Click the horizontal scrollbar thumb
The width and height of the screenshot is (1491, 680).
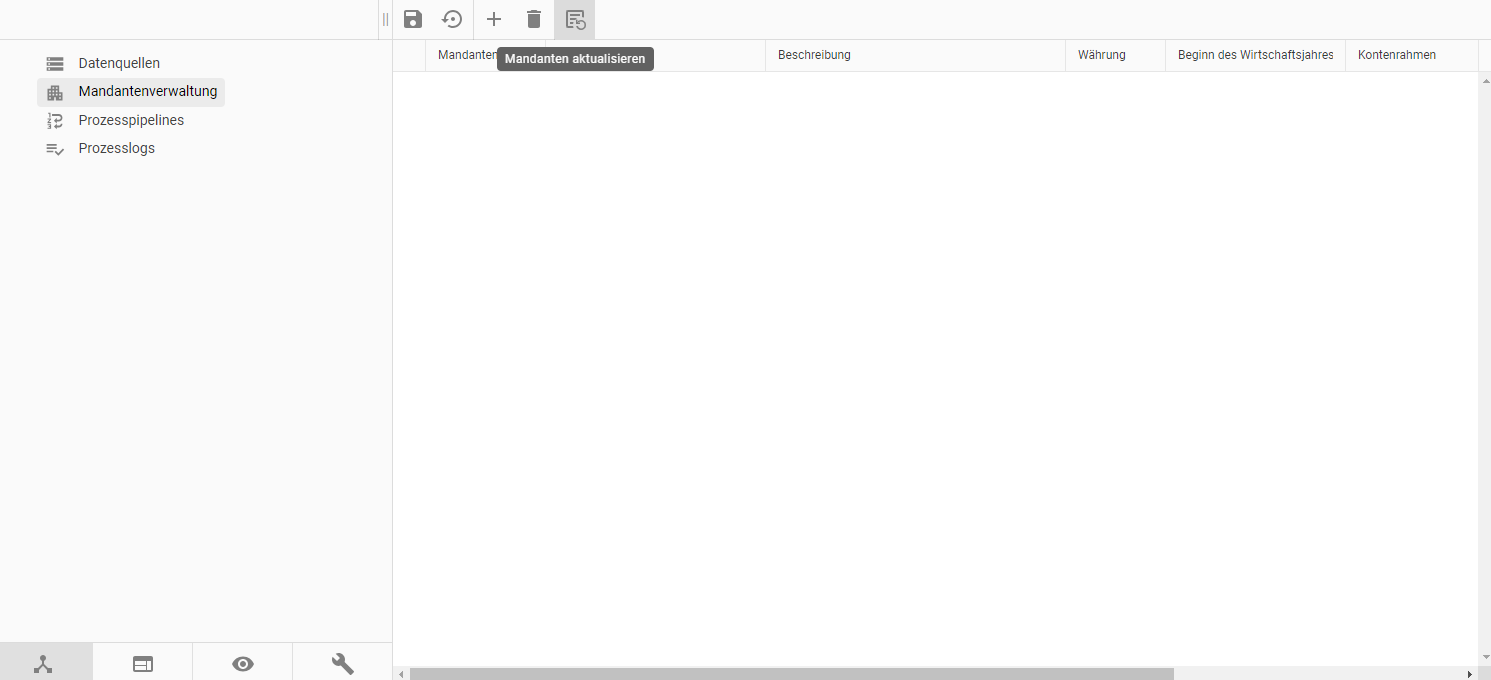[x=790, y=674]
